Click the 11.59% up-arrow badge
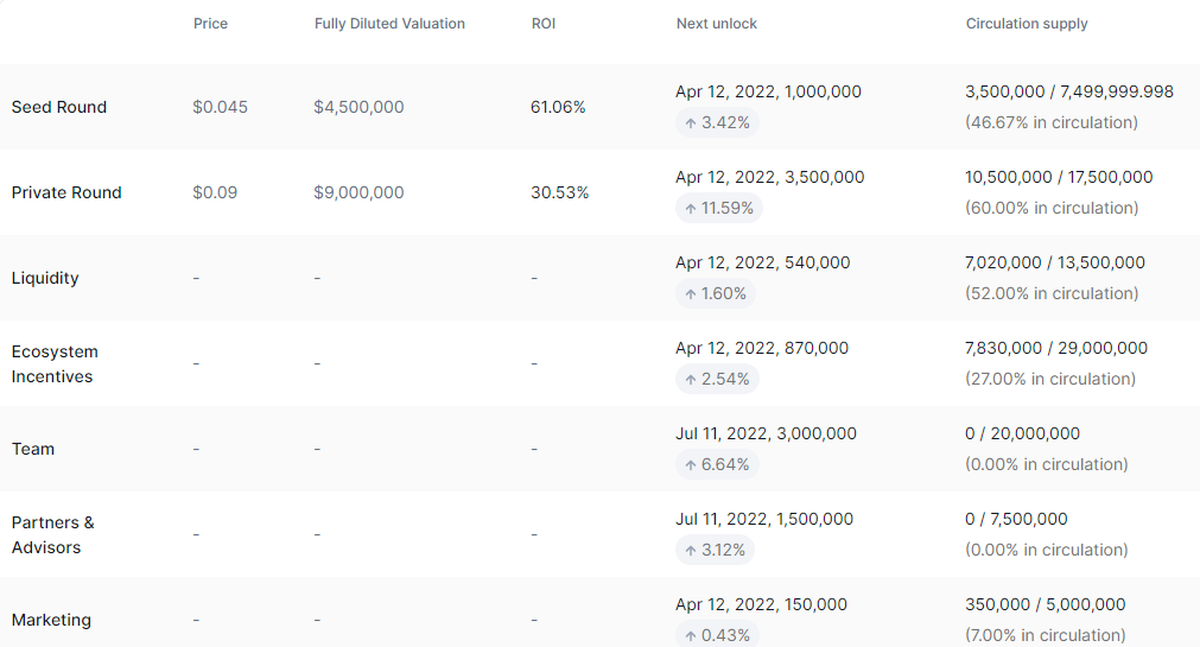1200x647 pixels. click(720, 208)
